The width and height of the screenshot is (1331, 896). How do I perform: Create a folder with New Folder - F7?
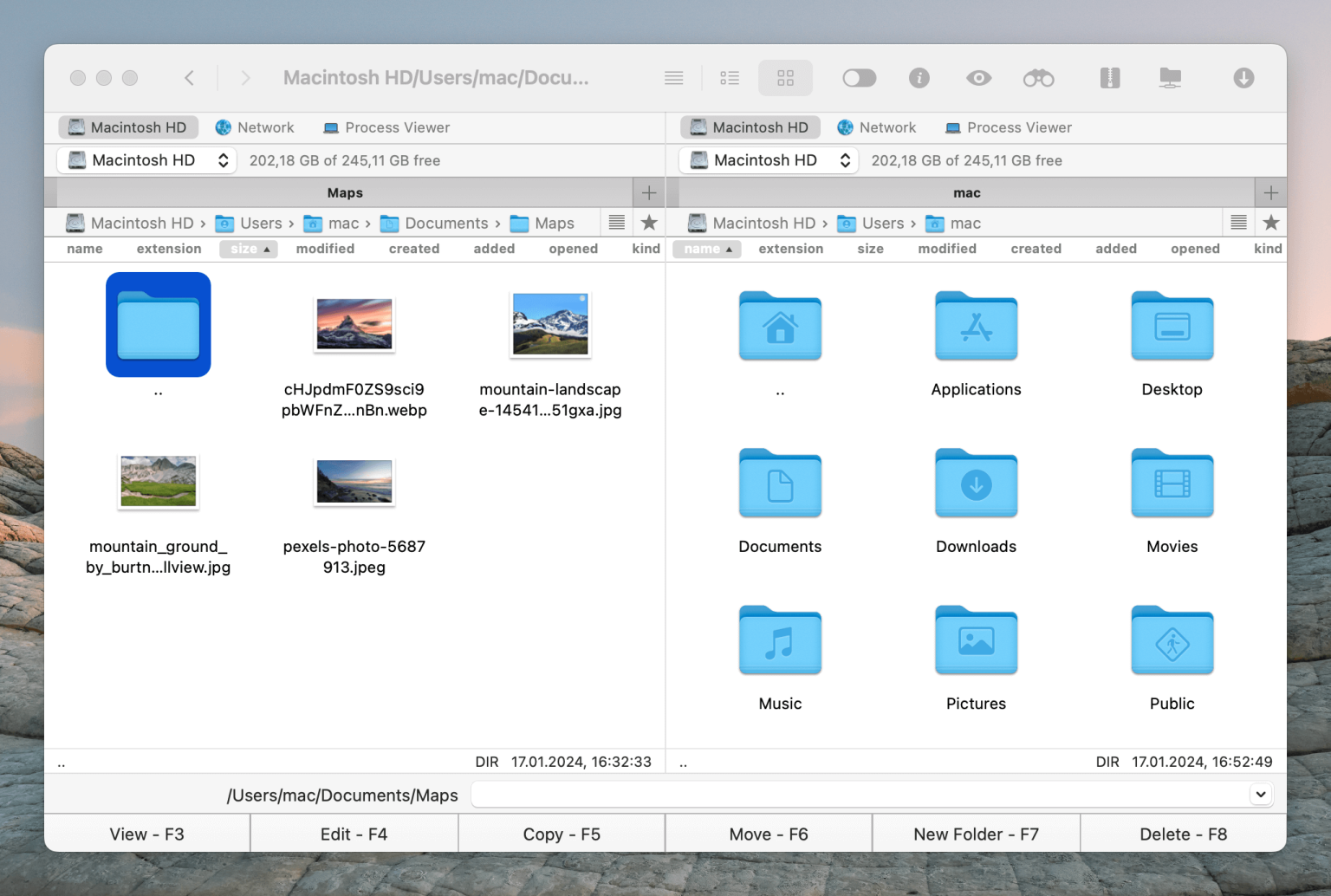(976, 833)
